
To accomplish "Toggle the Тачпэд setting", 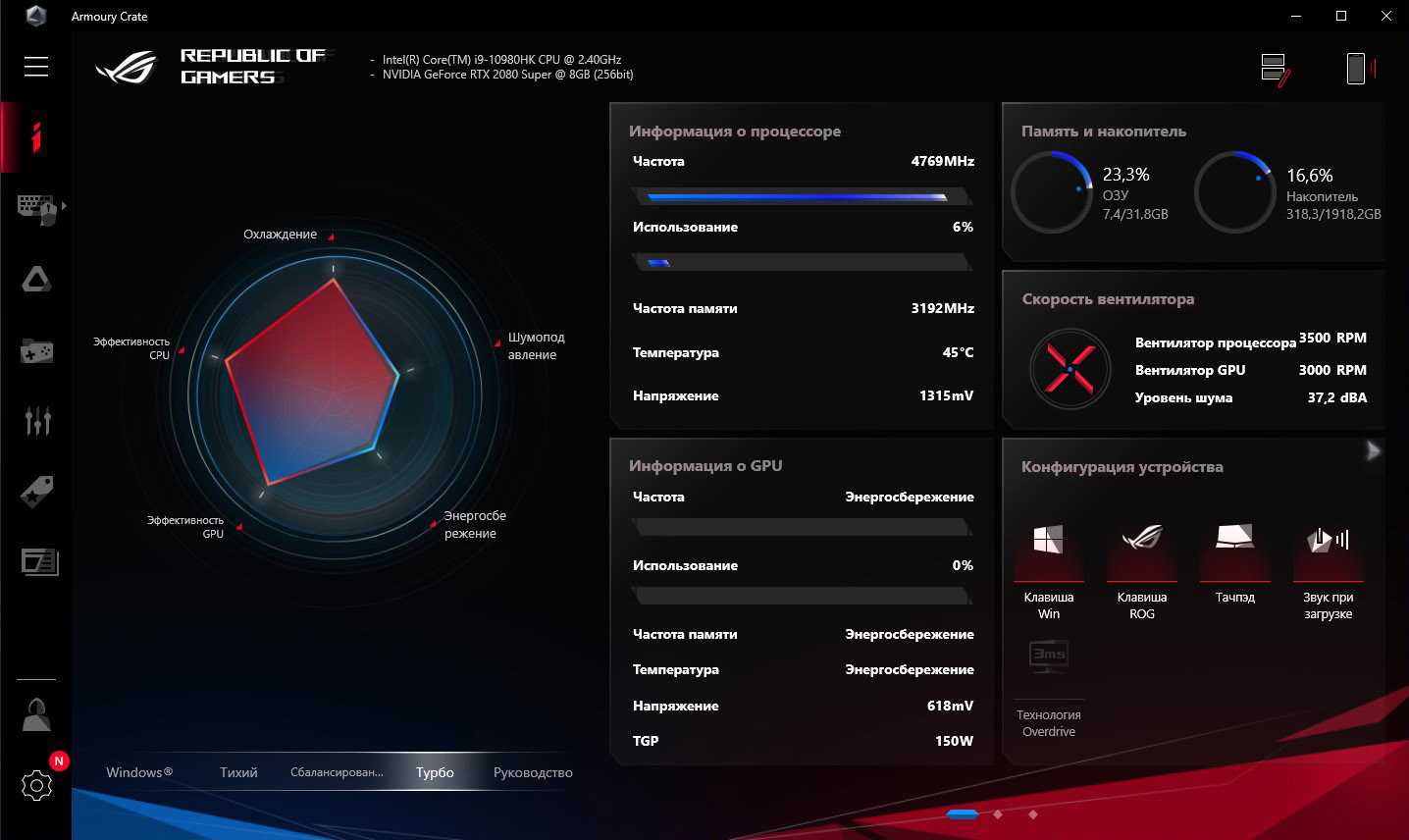I will [x=1234, y=540].
